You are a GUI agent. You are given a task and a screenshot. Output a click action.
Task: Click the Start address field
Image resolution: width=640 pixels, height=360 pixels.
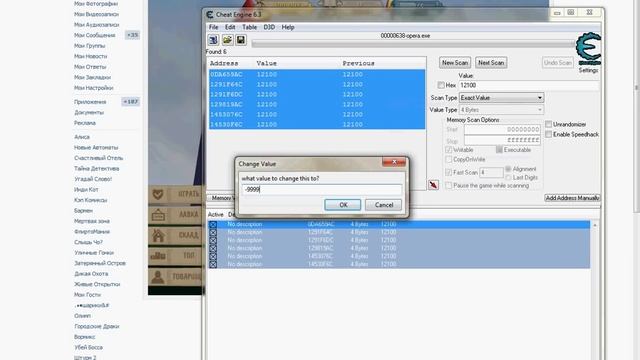[502, 130]
